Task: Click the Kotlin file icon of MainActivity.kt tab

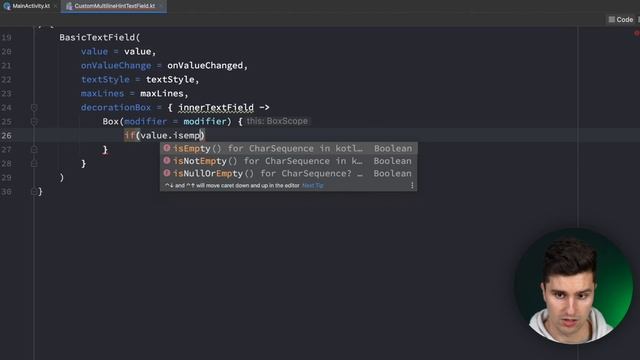Action: tap(7, 6)
